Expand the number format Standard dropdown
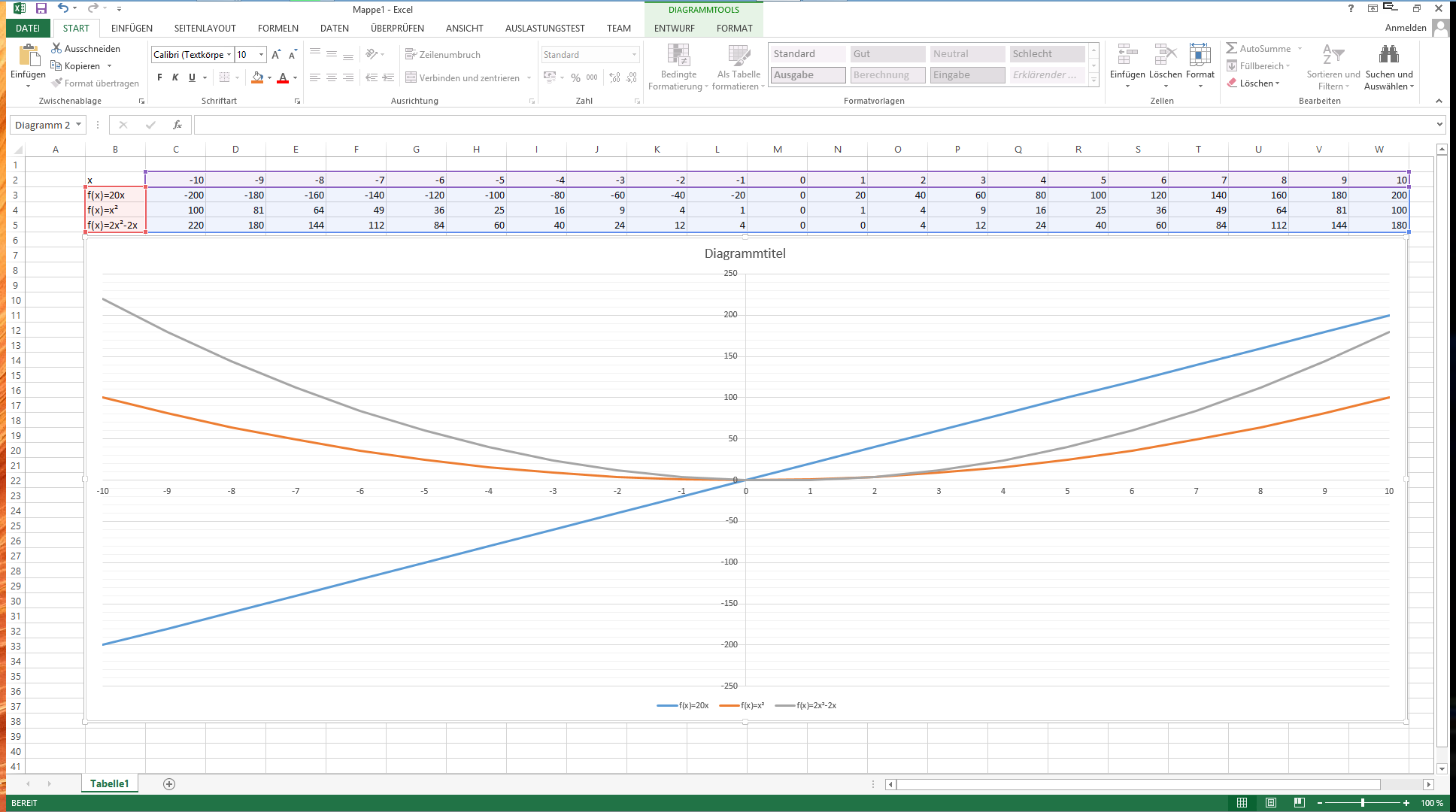The width and height of the screenshot is (1456, 812). (634, 54)
